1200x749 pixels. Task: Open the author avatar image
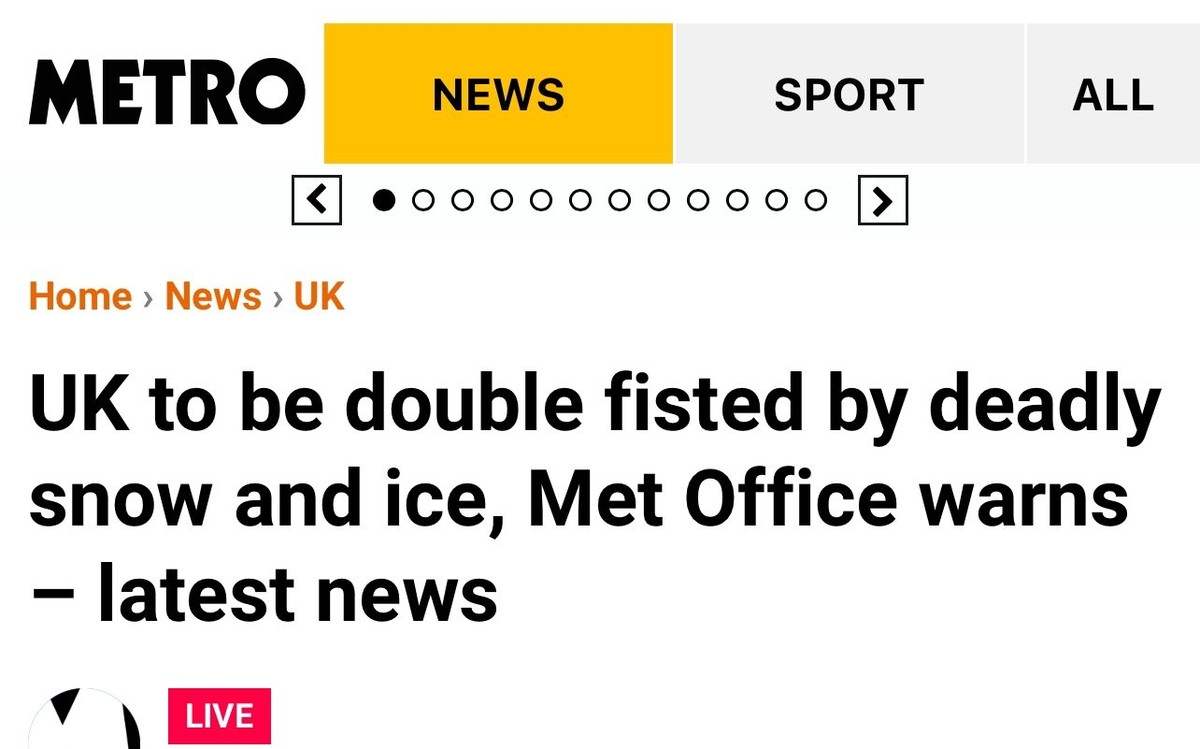[82, 718]
